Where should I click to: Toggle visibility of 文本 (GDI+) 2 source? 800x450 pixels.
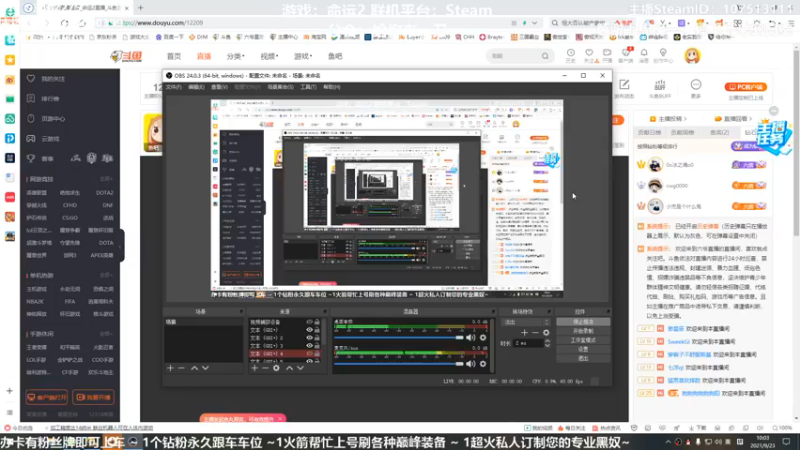click(x=309, y=338)
